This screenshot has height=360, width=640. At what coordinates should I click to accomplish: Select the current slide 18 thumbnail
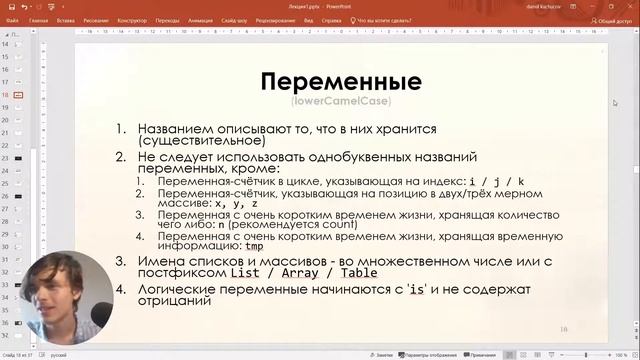(x=18, y=95)
